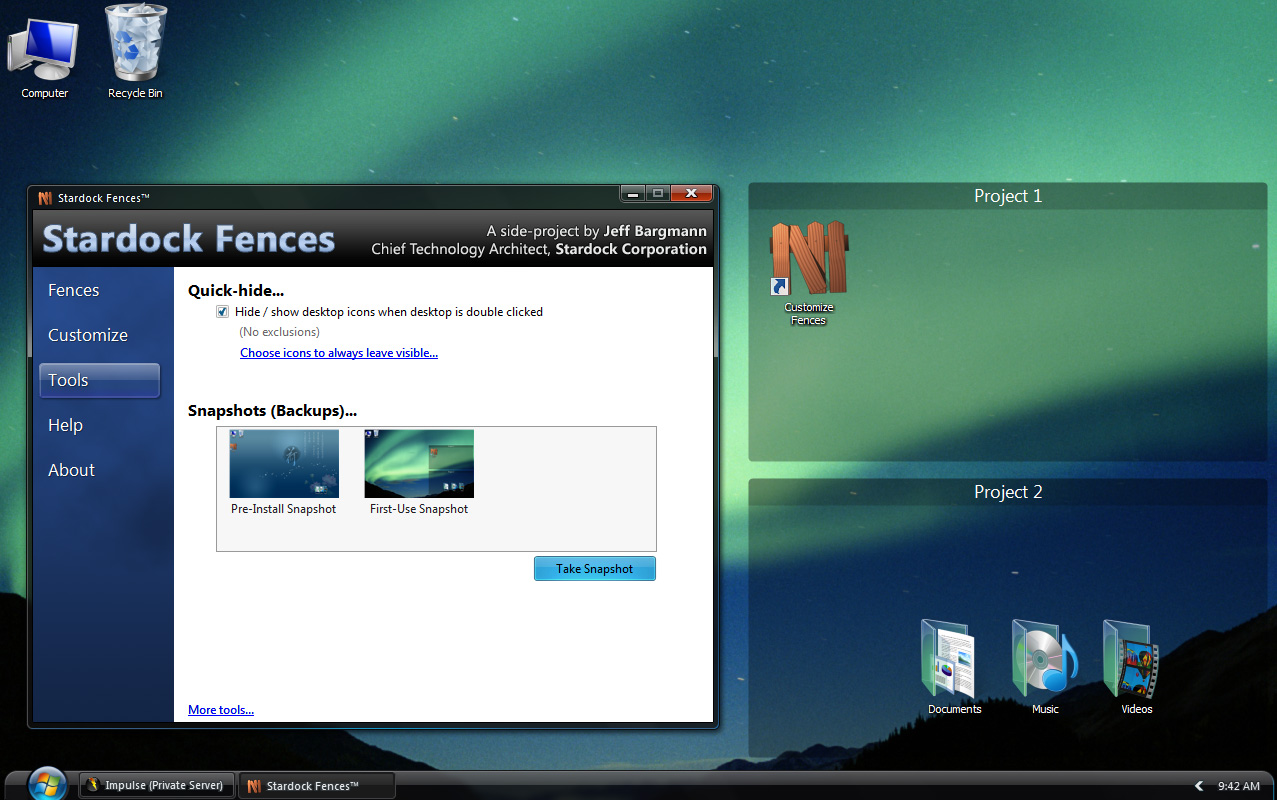The width and height of the screenshot is (1277, 800).
Task: Open the Computer desktop icon
Action: tap(44, 53)
